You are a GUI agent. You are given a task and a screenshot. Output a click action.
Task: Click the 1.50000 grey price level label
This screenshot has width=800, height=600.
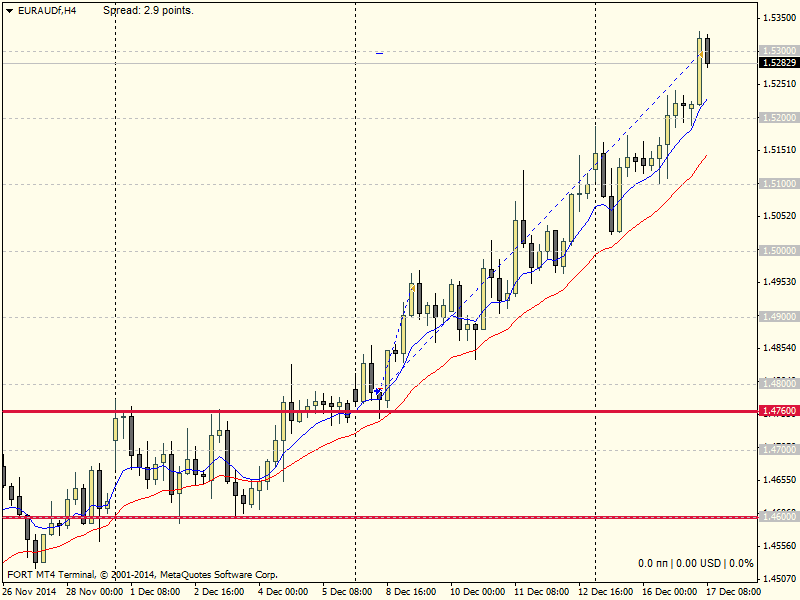point(779,251)
